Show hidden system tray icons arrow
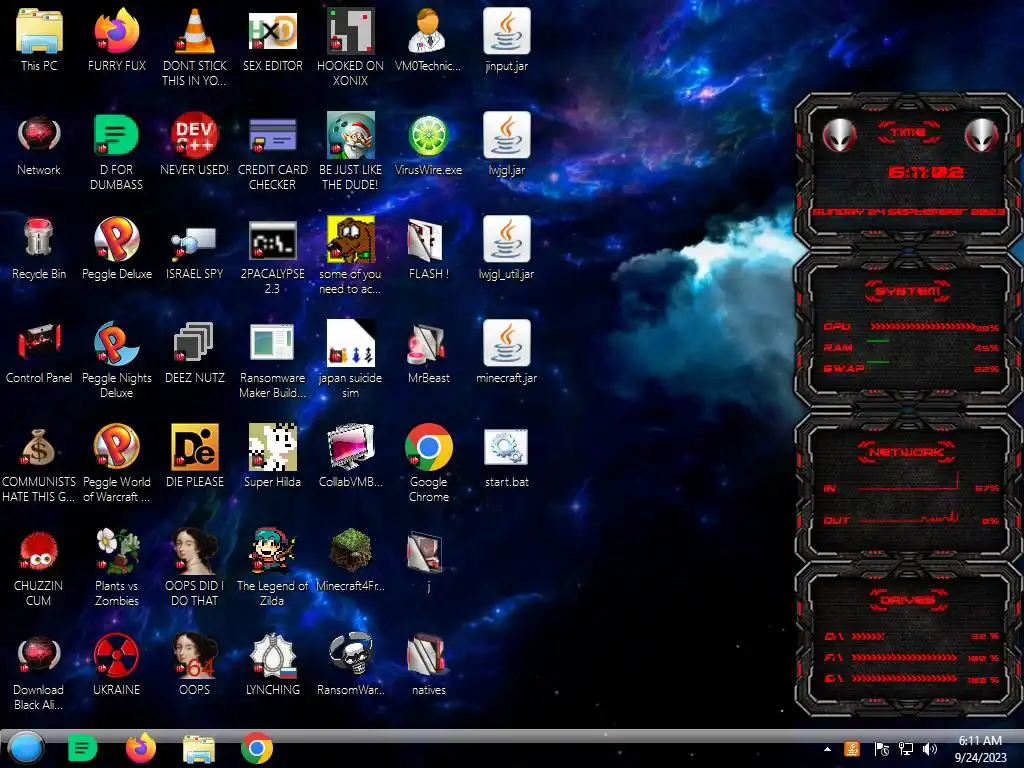This screenshot has height=768, width=1024. 827,749
